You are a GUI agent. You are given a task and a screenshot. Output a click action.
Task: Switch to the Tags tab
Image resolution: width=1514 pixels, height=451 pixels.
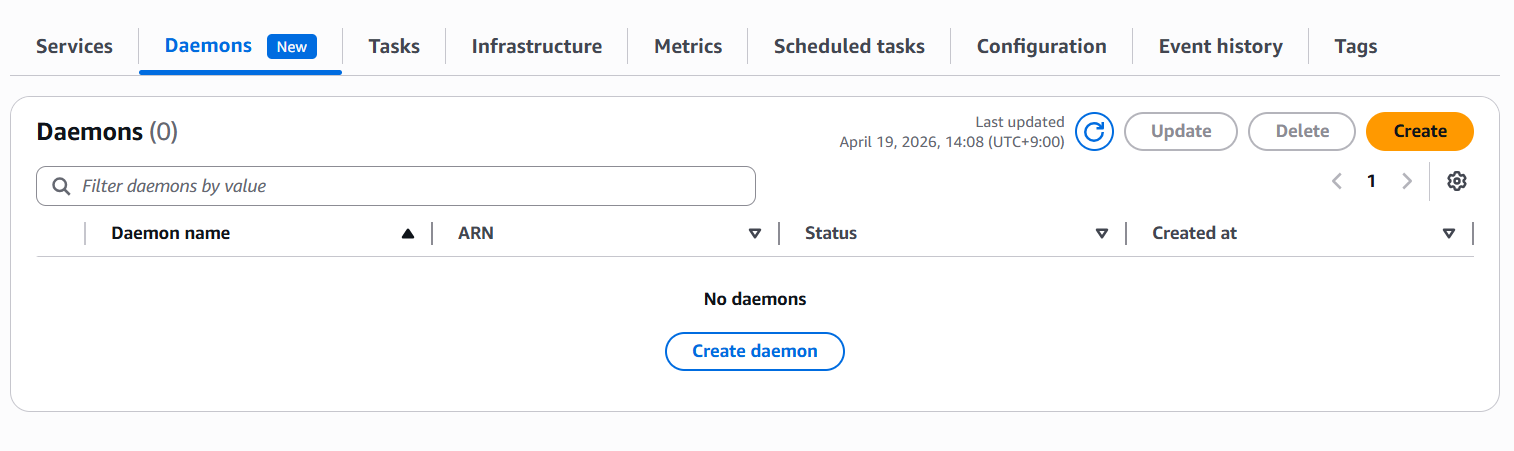click(1355, 46)
